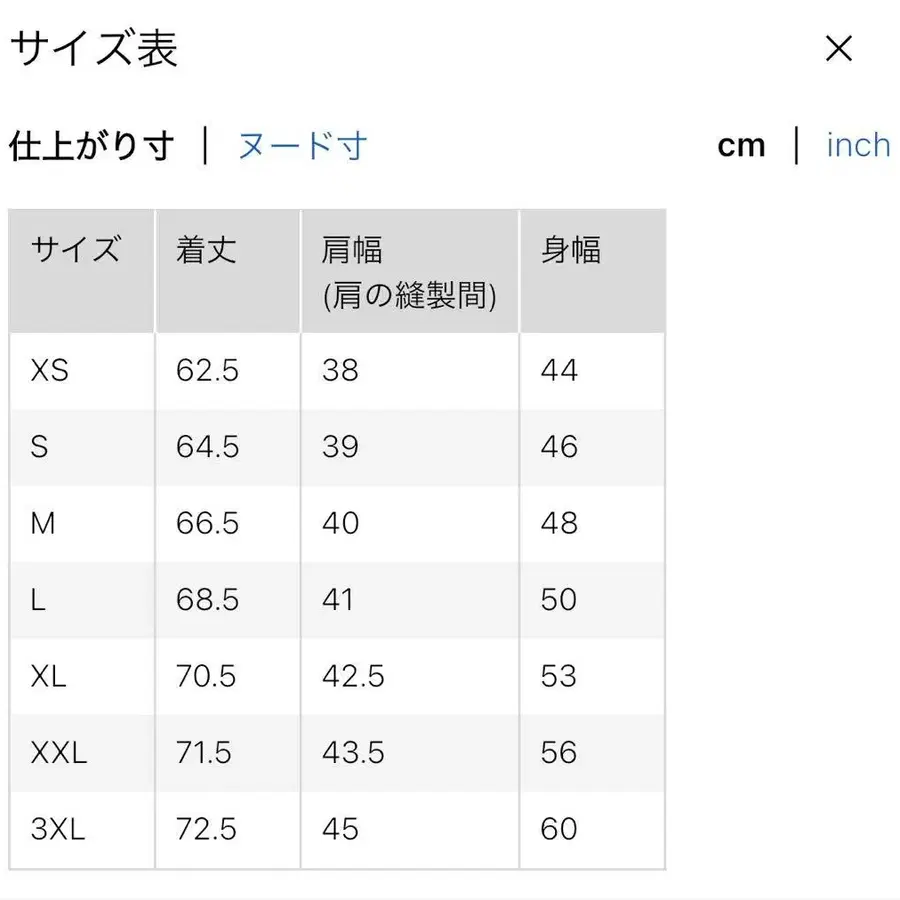Click the サイズ表 title
Screen dimensions: 900x900
pyautogui.click(x=95, y=49)
